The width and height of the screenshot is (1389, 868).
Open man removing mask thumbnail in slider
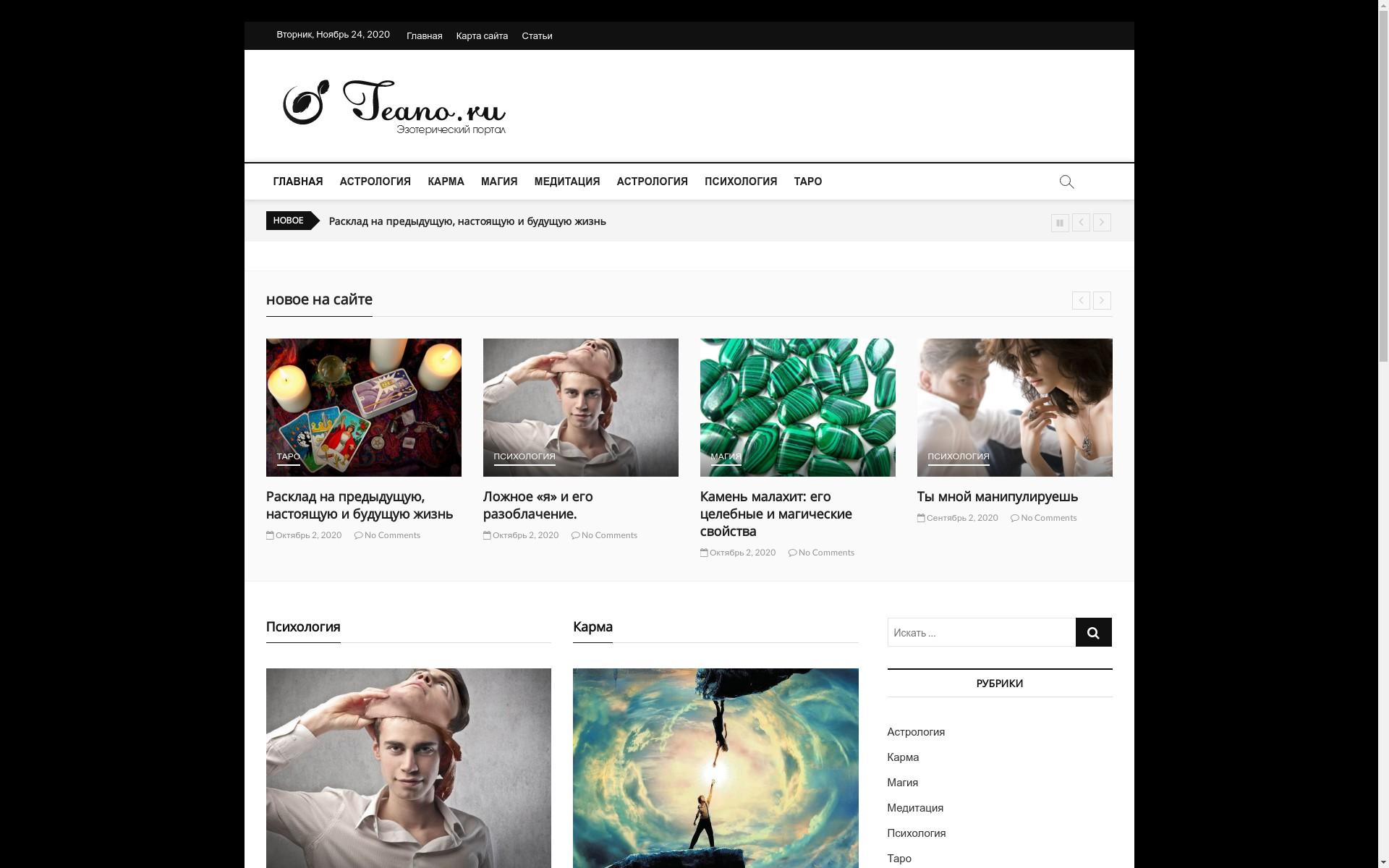[x=580, y=407]
